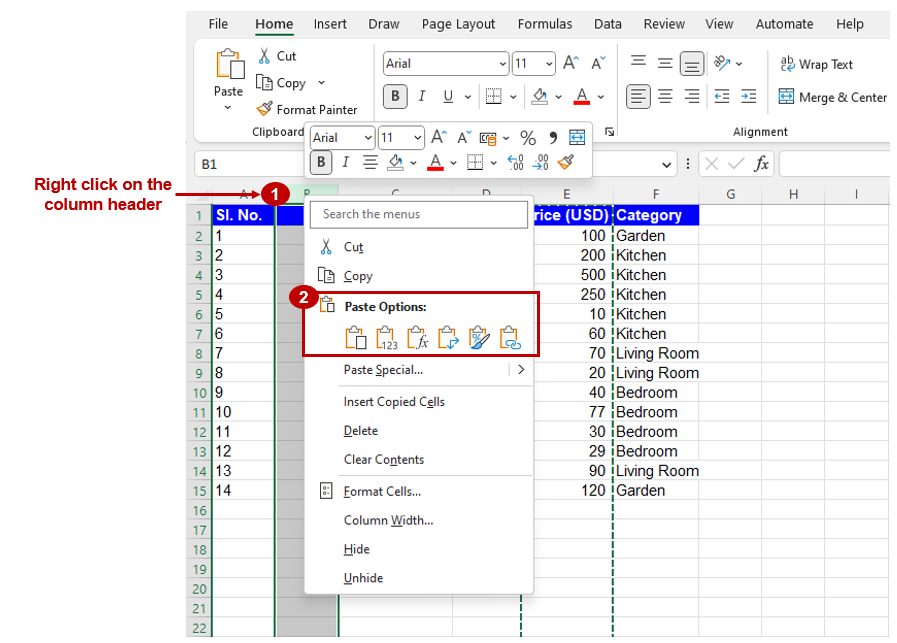
Task: Expand the ribbon Fill Color dropdown arrow
Action: [558, 97]
